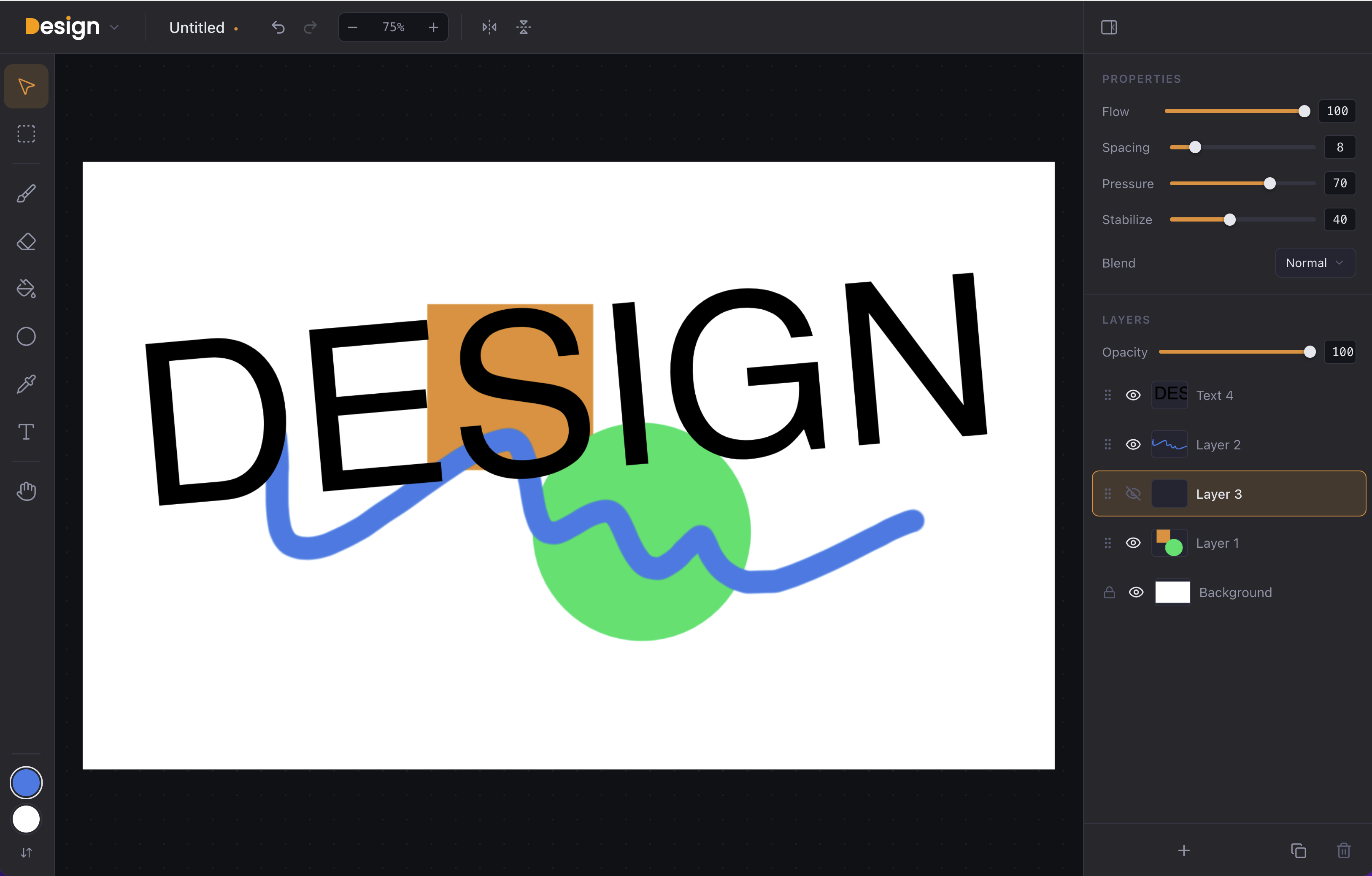Hide Layer 1 visibility
This screenshot has width=1372, height=876.
click(x=1133, y=543)
